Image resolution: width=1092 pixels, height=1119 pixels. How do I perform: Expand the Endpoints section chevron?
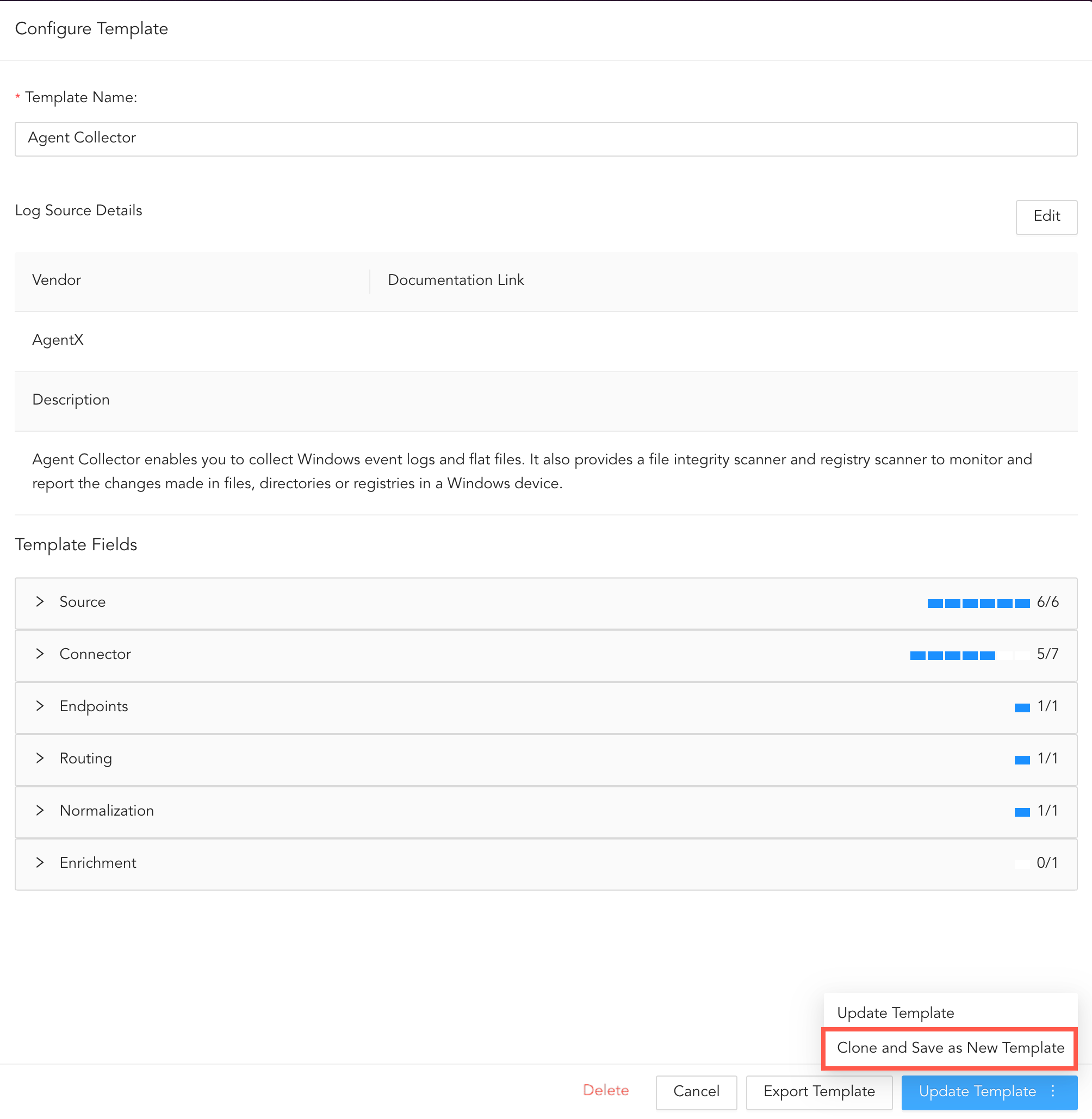pos(40,706)
